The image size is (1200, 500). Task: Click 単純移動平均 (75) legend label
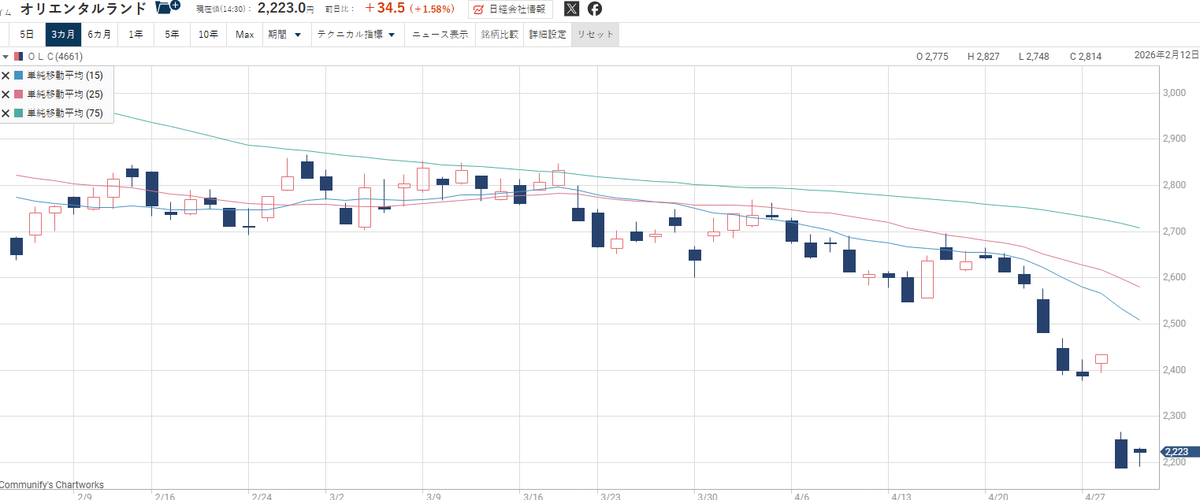coord(64,113)
